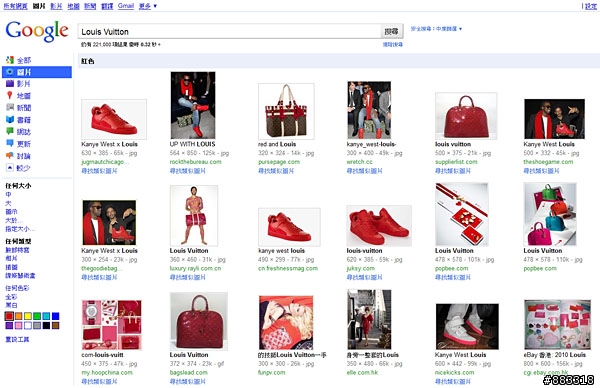Open the 網誌 (Blogs) sidebar filter
The image size is (600, 388).
[x=23, y=132]
